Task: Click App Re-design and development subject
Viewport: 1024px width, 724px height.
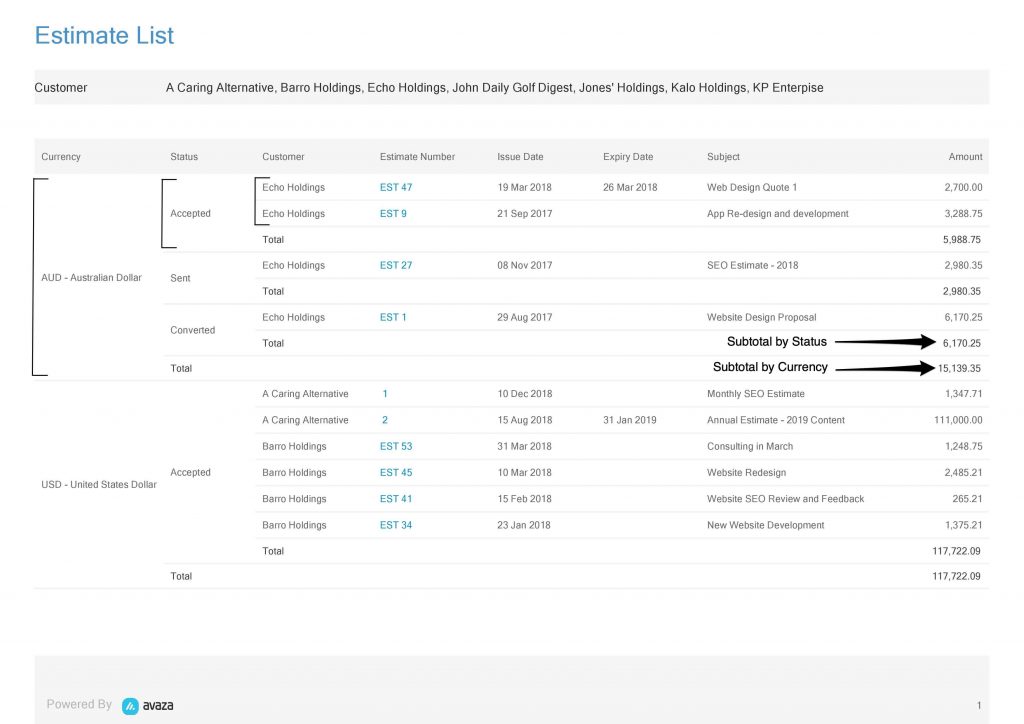Action: (778, 213)
